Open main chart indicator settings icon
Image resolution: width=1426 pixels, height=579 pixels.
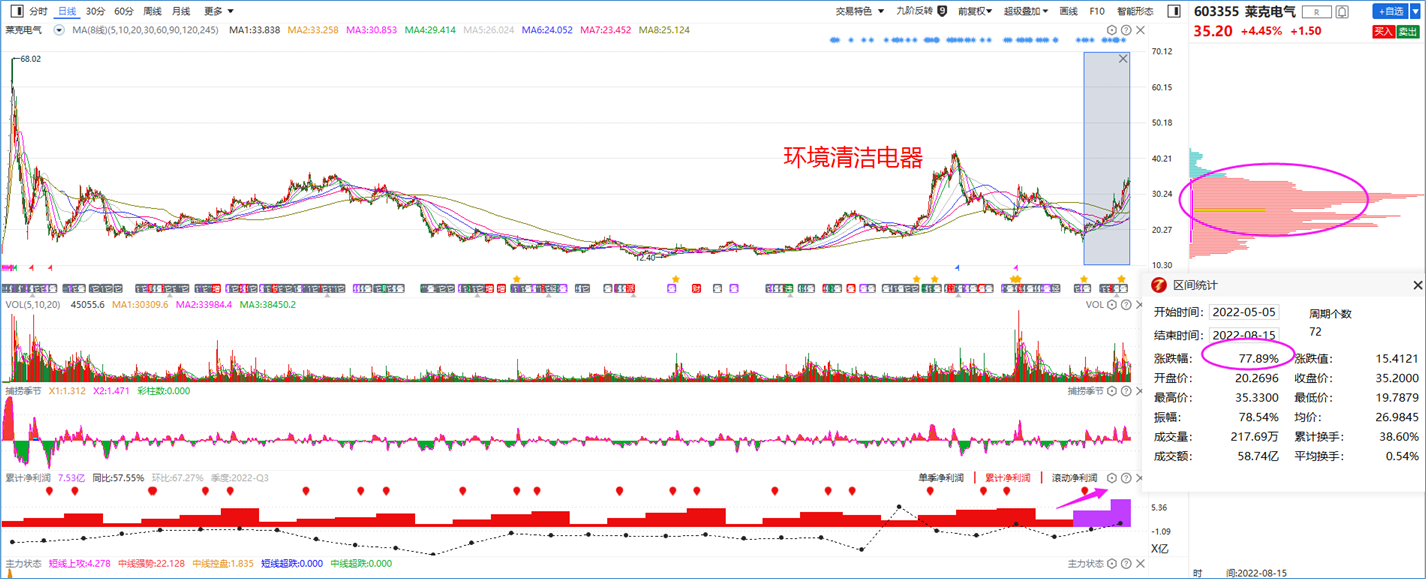[x=1112, y=30]
